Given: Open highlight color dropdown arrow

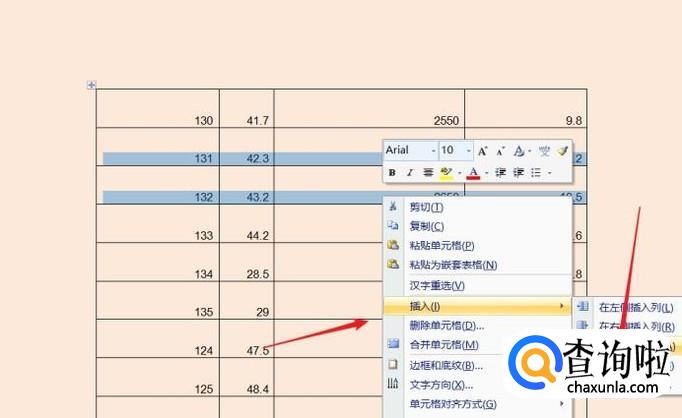Looking at the screenshot, I should point(459,173).
